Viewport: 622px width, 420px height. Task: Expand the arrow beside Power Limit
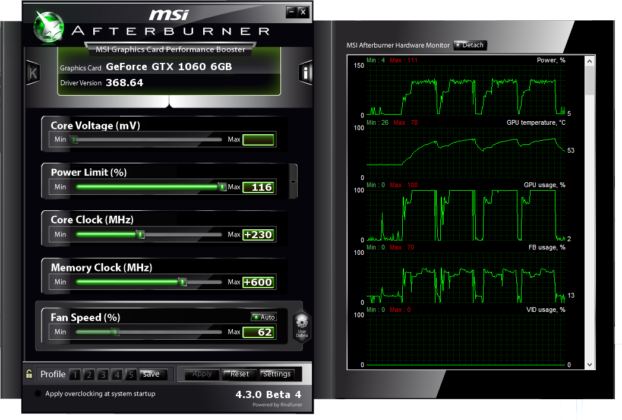tap(292, 181)
